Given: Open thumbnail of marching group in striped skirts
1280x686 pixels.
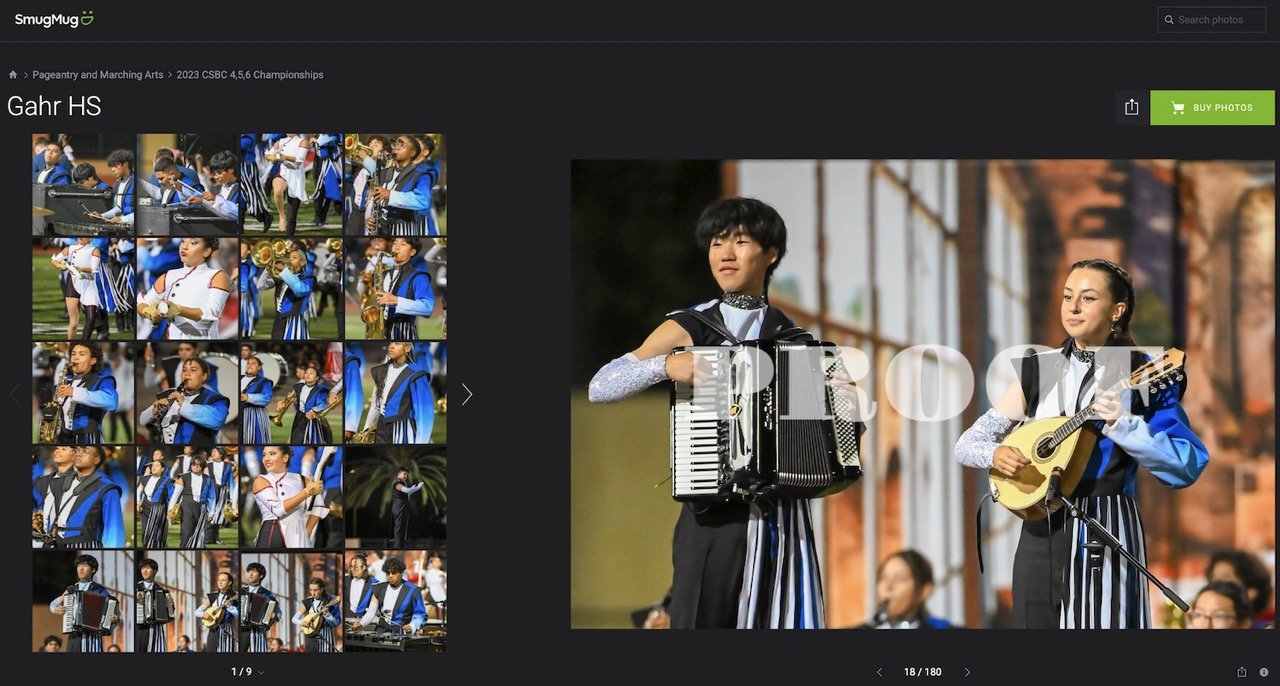Looking at the screenshot, I should tap(187, 497).
